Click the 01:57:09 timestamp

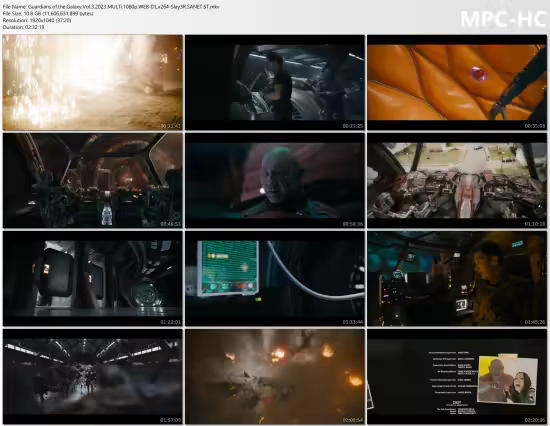click(x=170, y=420)
